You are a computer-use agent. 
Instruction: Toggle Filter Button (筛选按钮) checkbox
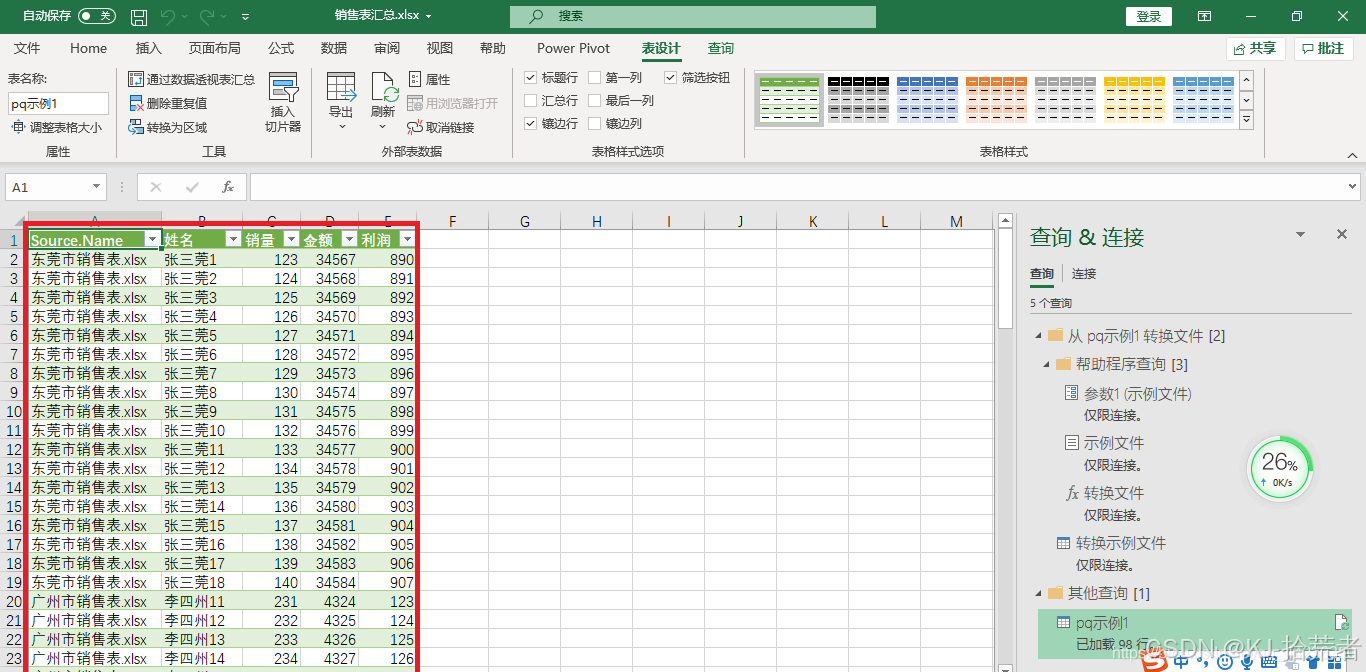(671, 77)
